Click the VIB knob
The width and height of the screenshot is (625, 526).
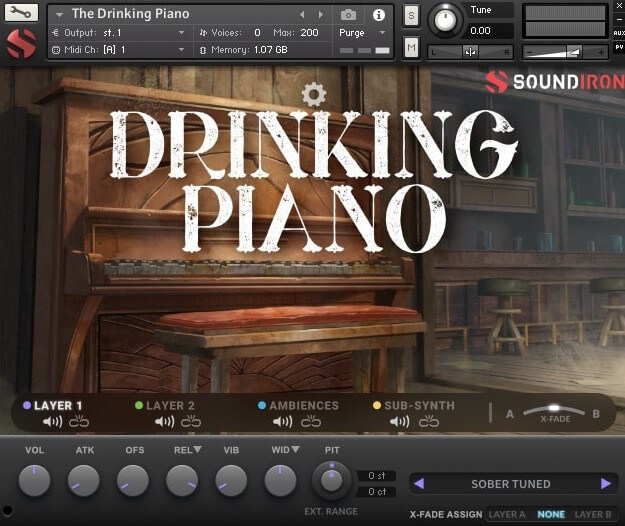(231, 480)
